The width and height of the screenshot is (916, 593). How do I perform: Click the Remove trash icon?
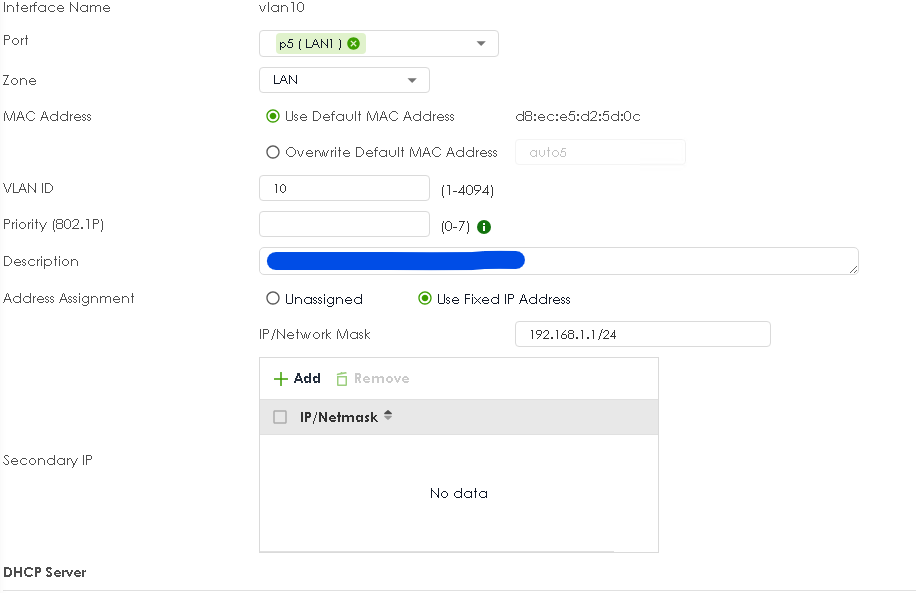point(342,379)
